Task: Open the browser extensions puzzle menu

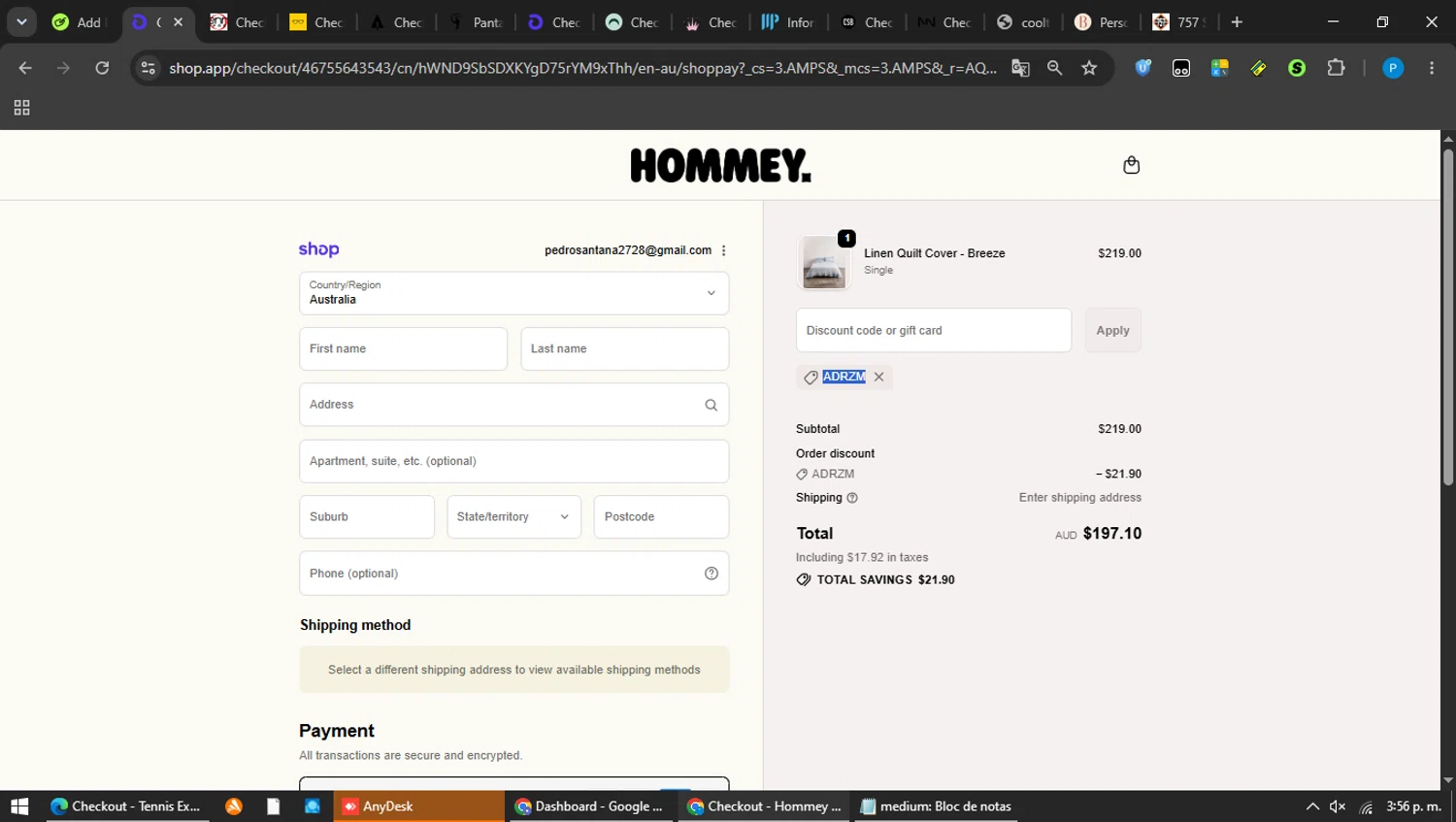Action: pyautogui.click(x=1336, y=68)
